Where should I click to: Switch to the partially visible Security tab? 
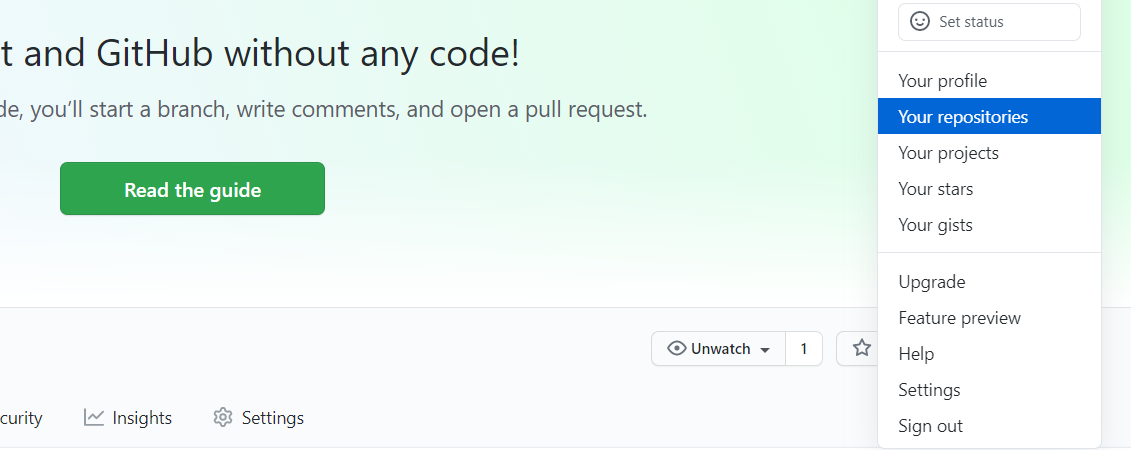pyautogui.click(x=21, y=418)
